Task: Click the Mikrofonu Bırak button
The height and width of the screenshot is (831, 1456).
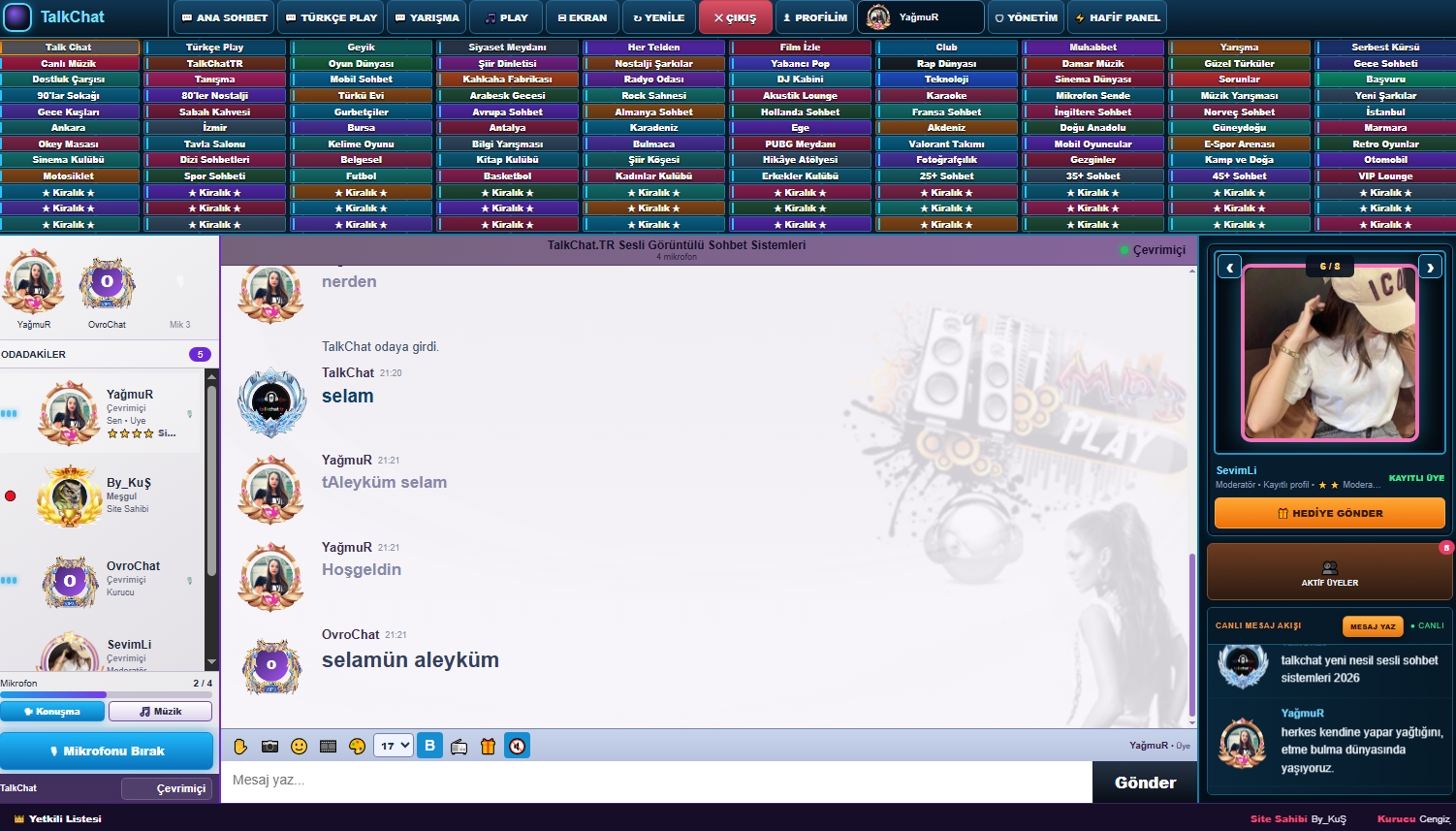Action: pos(107,751)
